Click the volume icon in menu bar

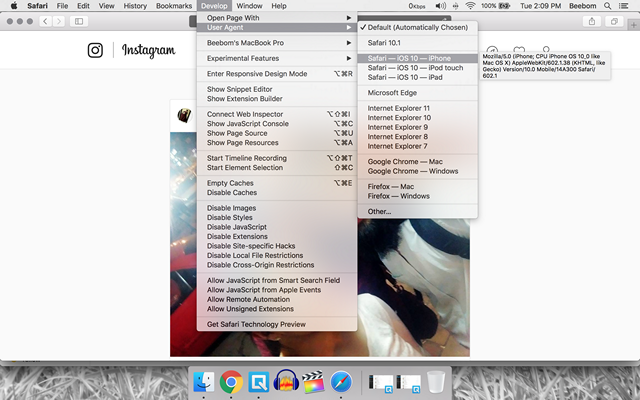click(440, 6)
